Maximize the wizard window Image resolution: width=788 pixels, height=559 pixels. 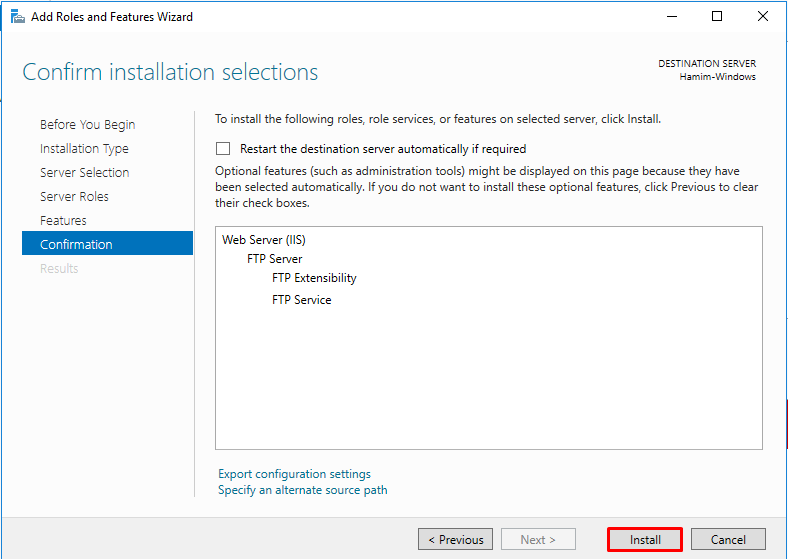[717, 17]
